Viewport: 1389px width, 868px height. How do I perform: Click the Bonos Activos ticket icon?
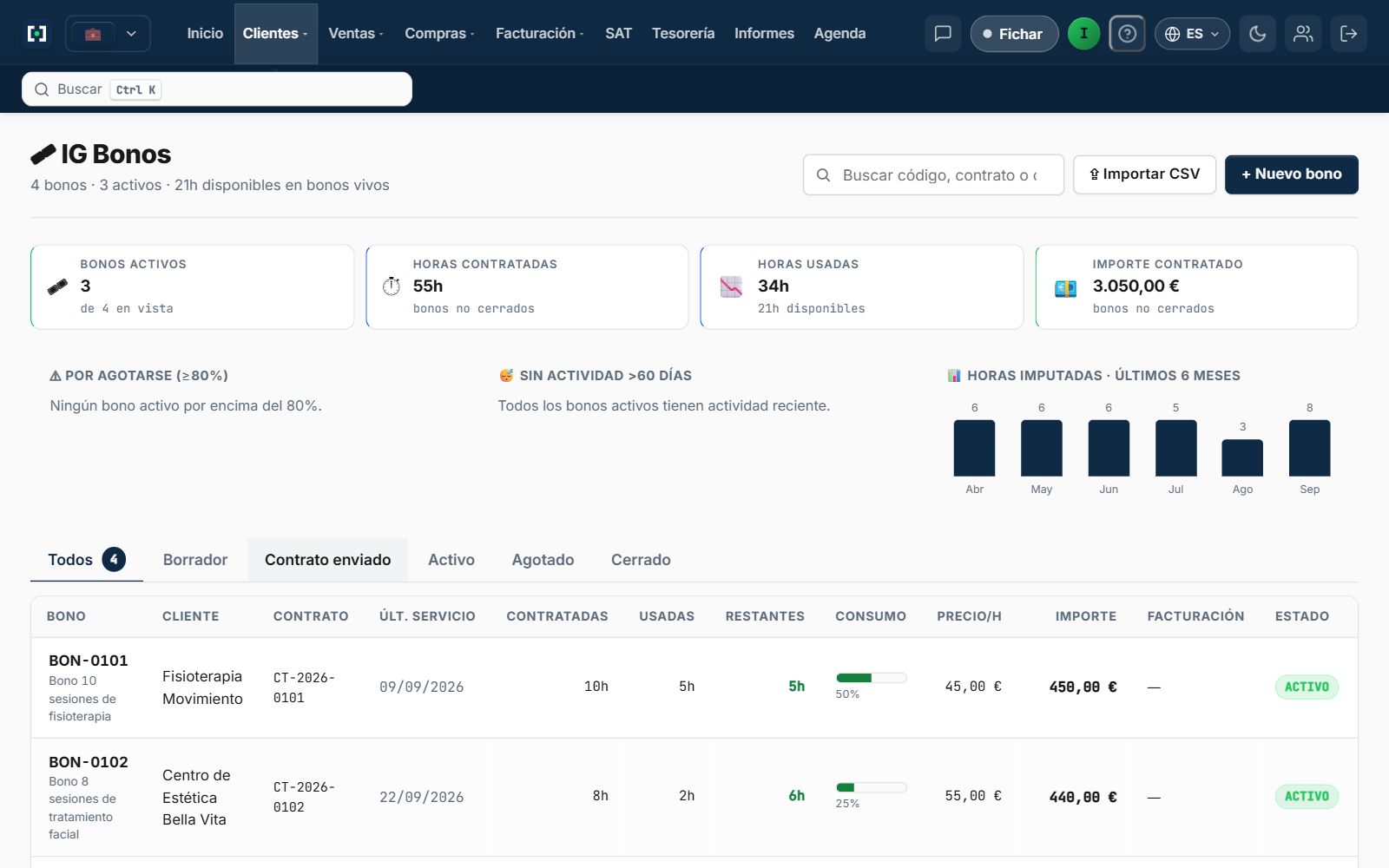point(57,286)
